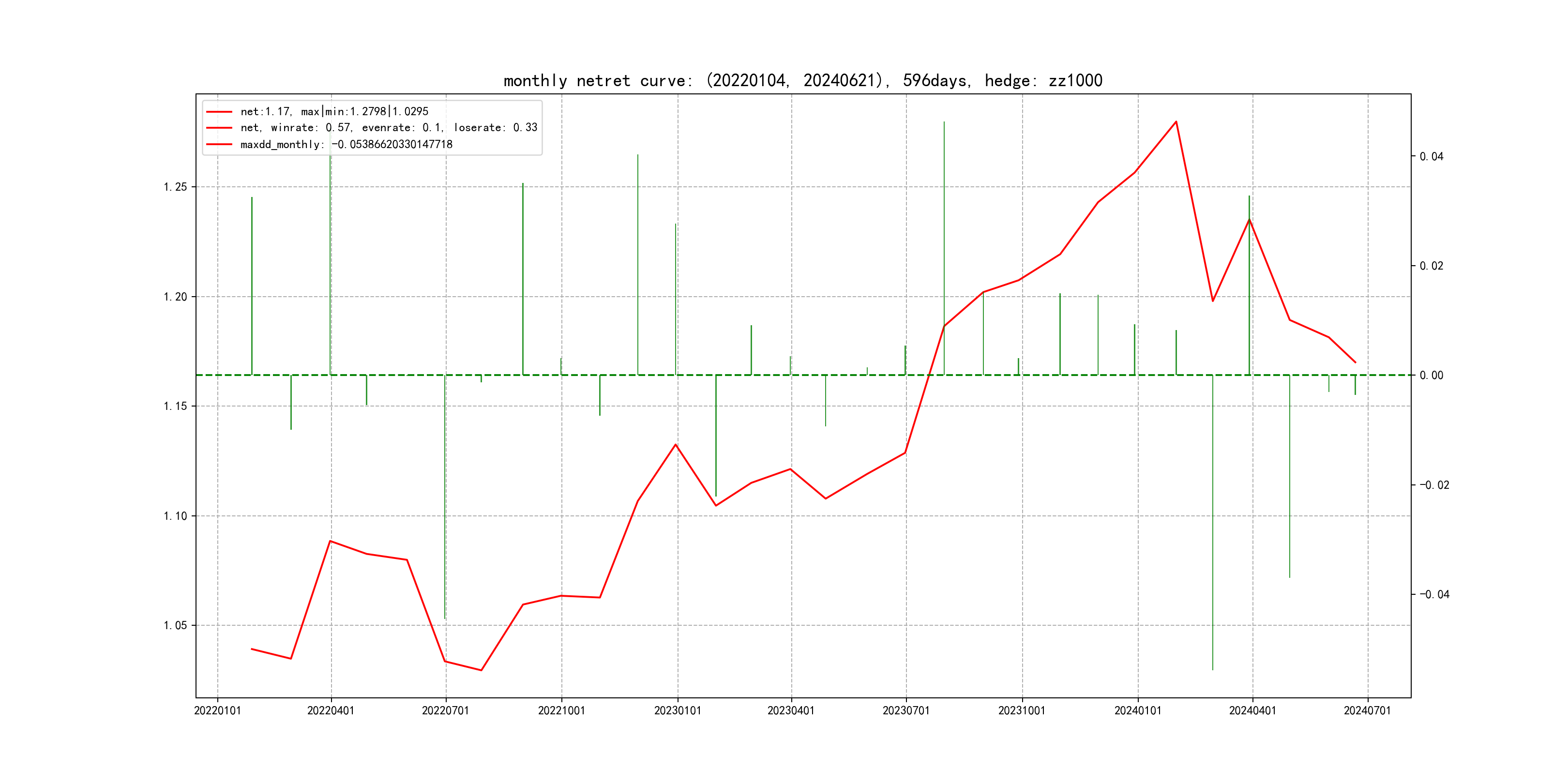Click the 20230101 x-axis tick label
1568x784 pixels.
tap(678, 710)
